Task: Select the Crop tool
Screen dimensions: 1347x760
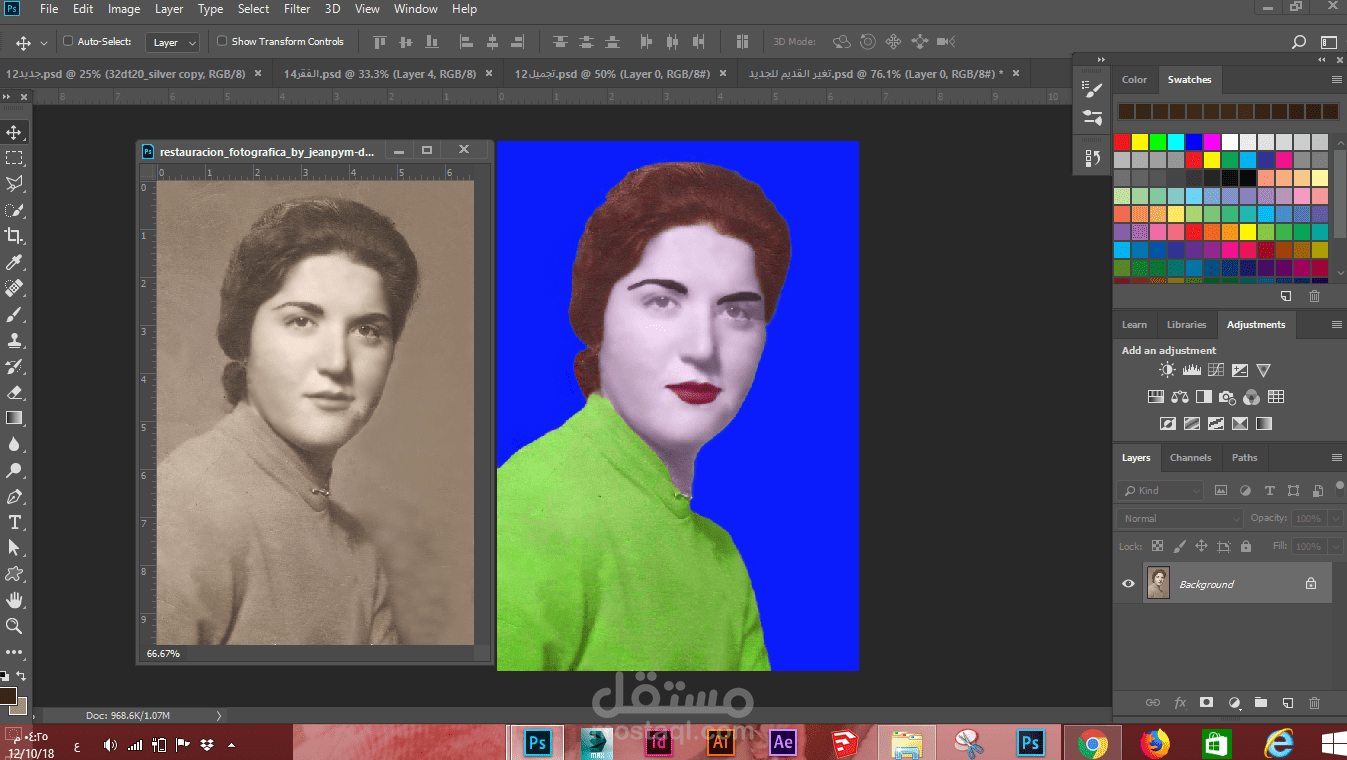Action: [14, 236]
